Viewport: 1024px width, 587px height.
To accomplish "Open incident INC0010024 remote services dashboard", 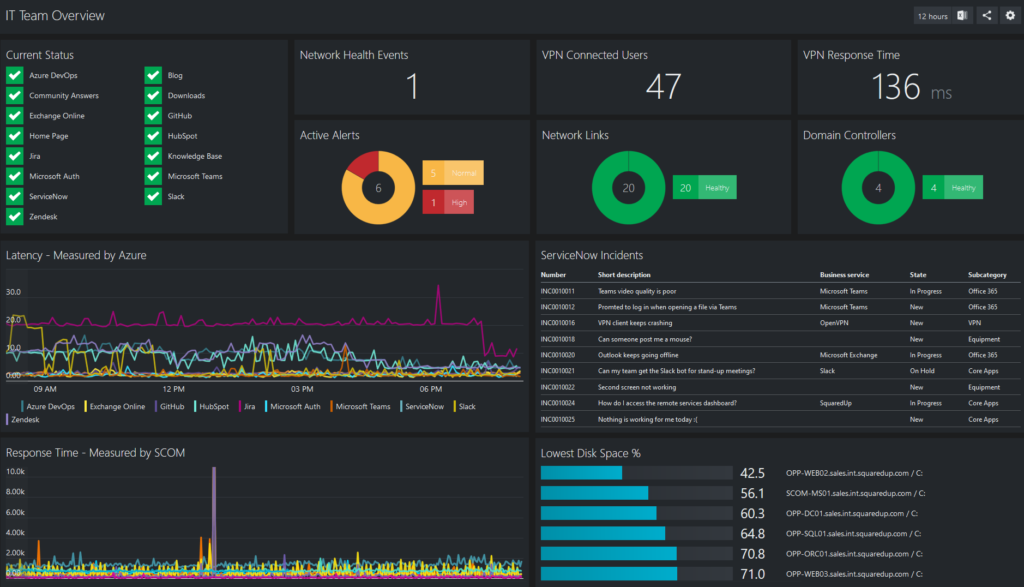I will coord(780,403).
